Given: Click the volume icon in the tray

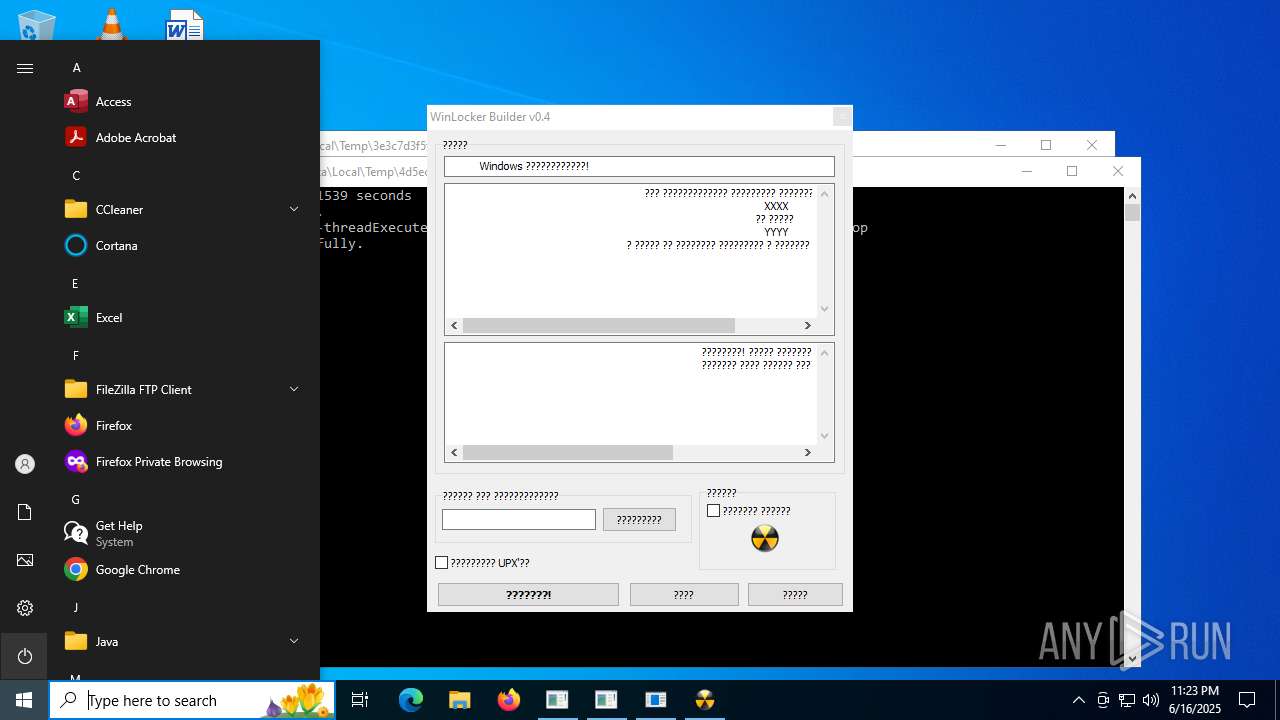Looking at the screenshot, I should point(1151,700).
